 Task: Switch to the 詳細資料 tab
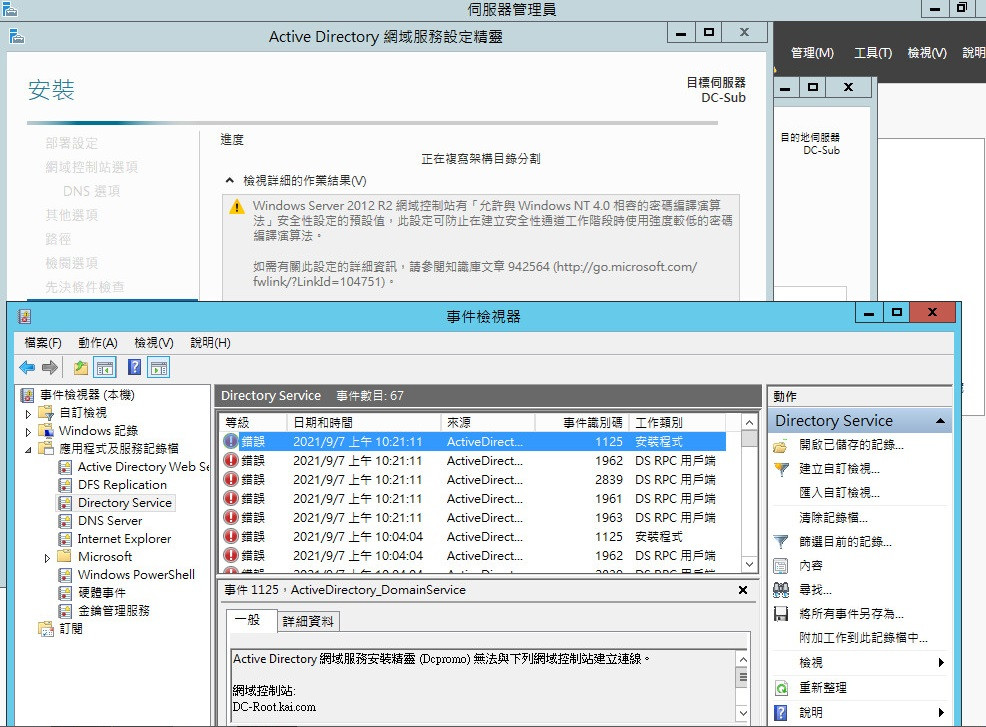[x=308, y=621]
